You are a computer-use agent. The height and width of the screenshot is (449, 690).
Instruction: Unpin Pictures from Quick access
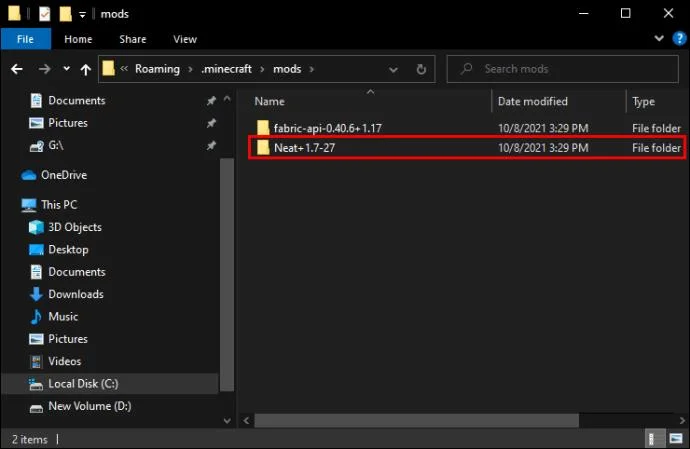point(212,123)
